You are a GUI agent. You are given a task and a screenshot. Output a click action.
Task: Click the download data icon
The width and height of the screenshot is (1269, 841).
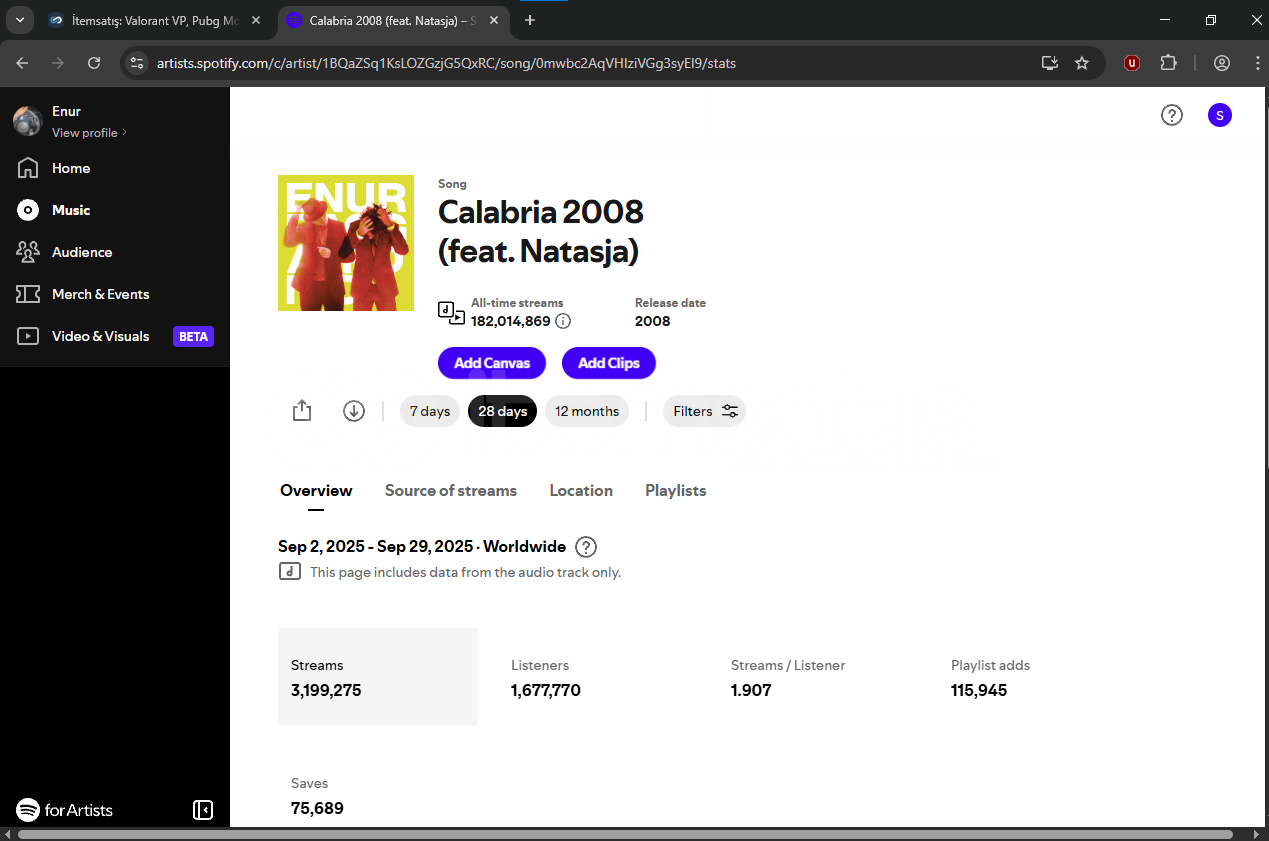pos(354,411)
